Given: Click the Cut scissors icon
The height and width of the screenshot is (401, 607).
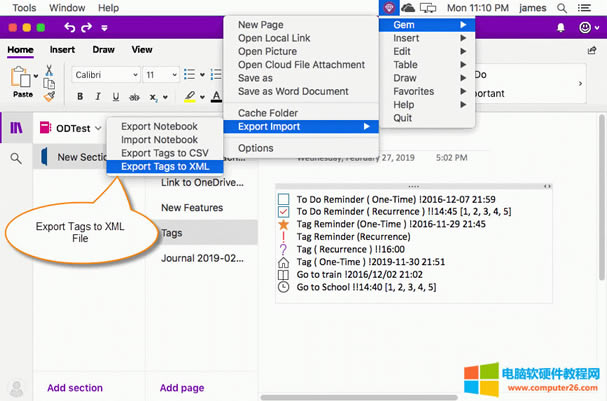Looking at the screenshot, I should pos(49,70).
